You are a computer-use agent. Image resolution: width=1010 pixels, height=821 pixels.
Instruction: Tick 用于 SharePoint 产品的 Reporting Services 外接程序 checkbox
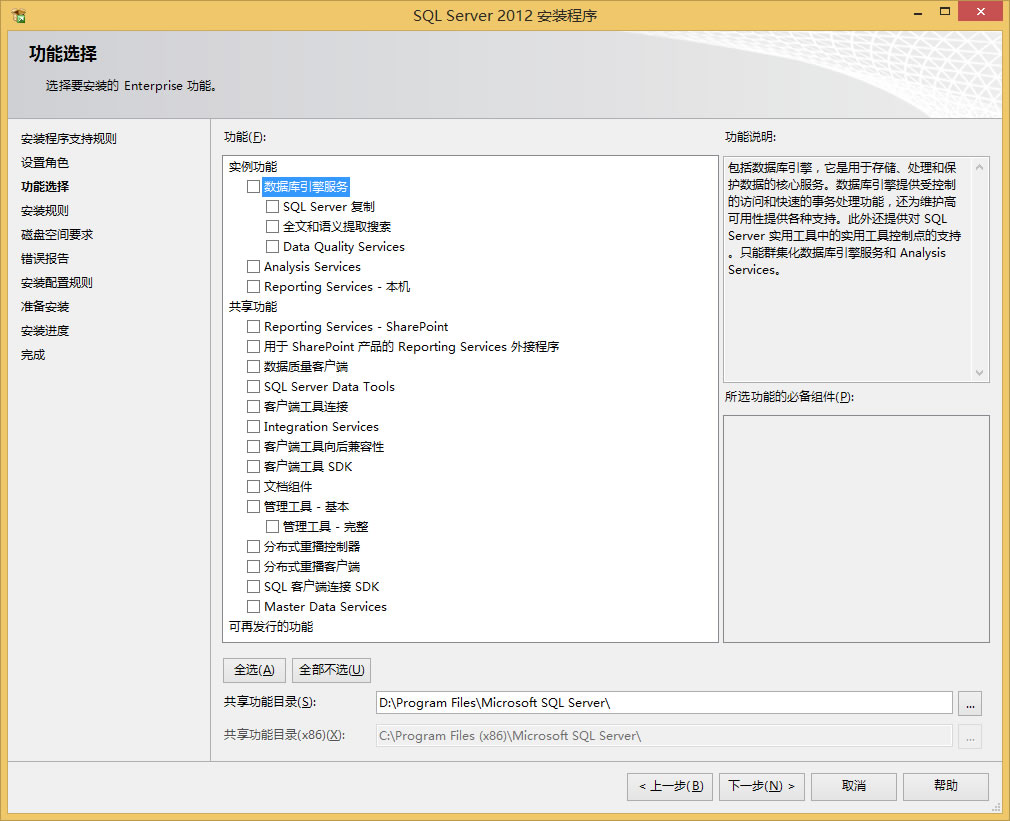[x=253, y=346]
